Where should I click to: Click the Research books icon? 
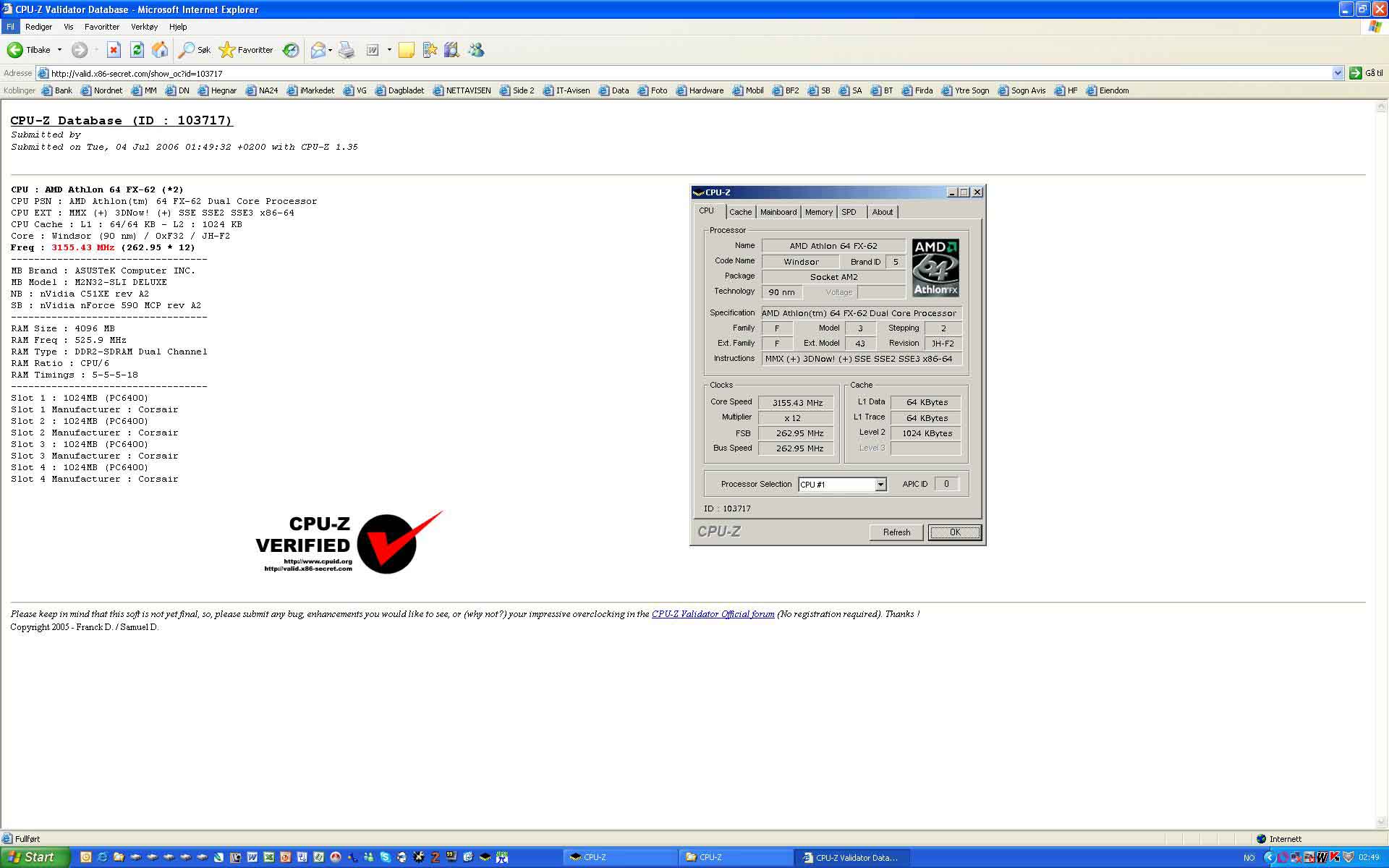(x=452, y=50)
